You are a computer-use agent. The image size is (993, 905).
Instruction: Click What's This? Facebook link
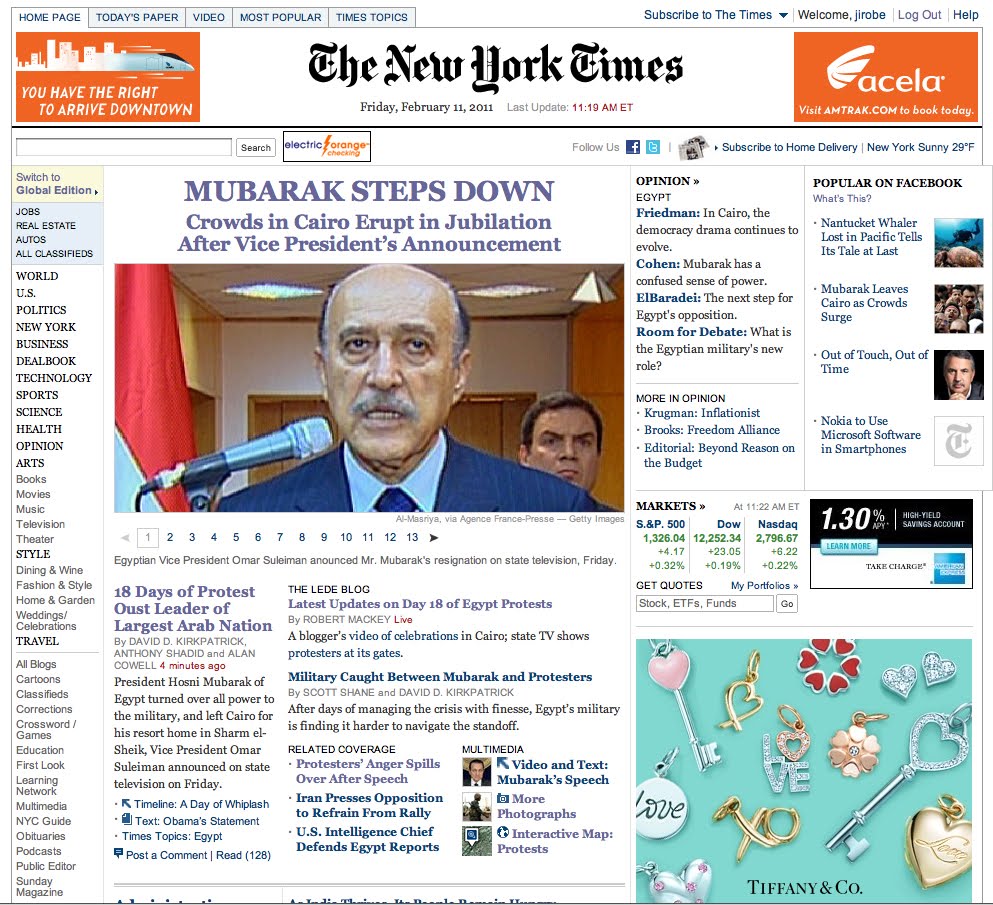point(842,198)
